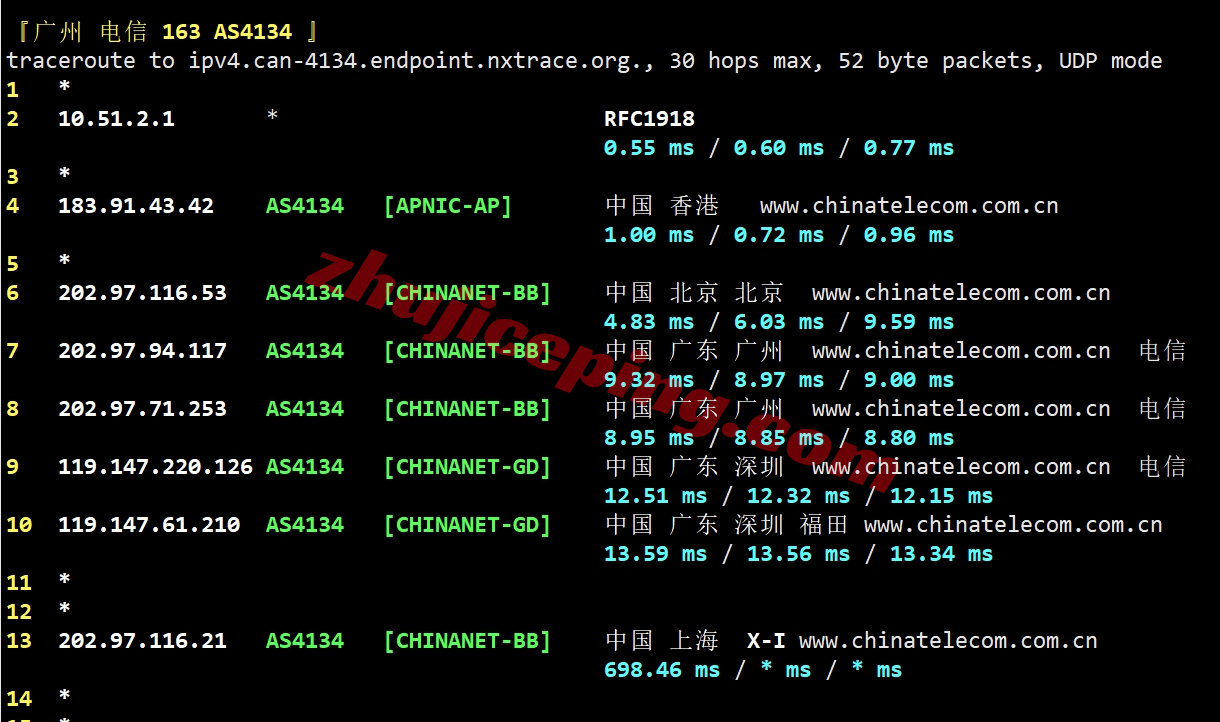Click hop number 13

19,641
